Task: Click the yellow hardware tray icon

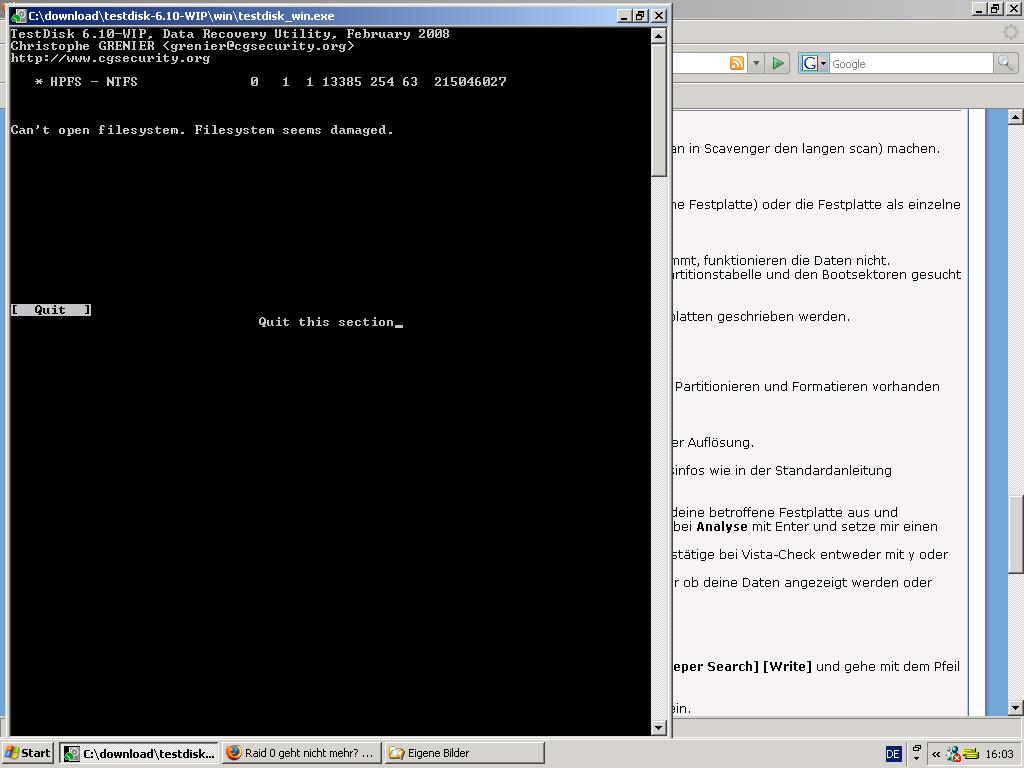Action: click(970, 754)
